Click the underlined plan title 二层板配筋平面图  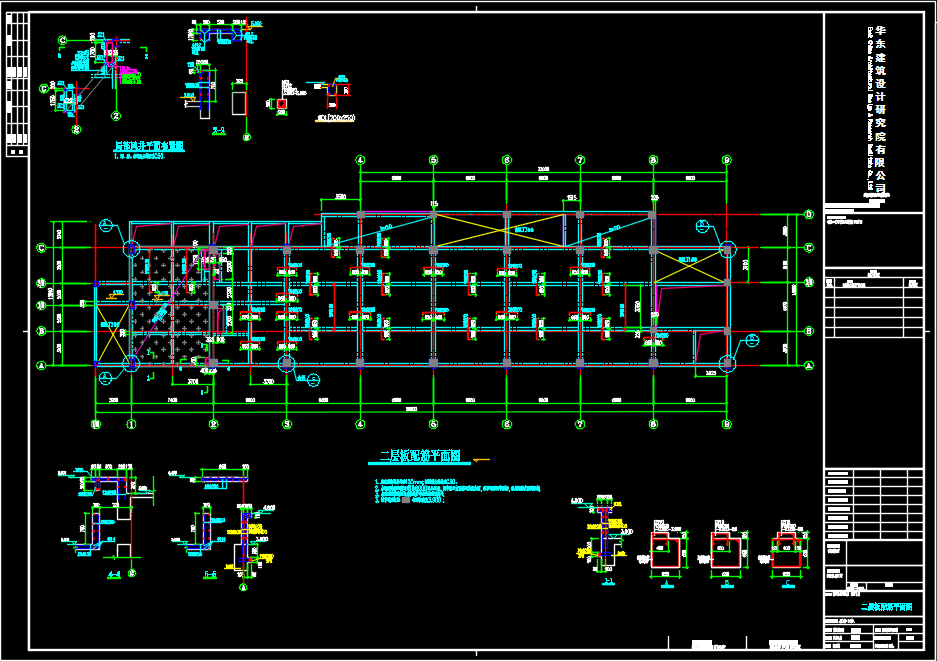(419, 457)
